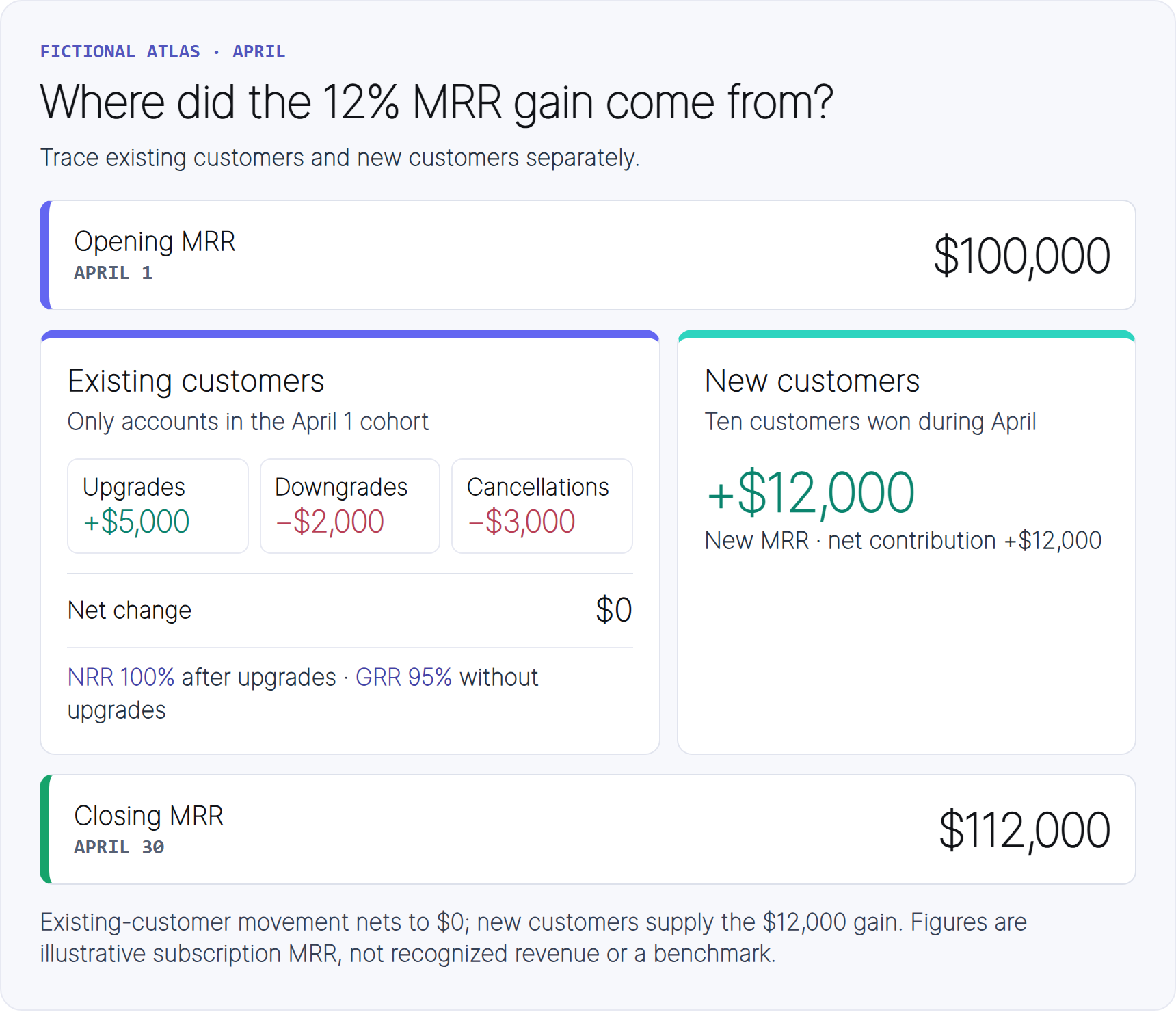Click "New MRR · net contribution +$12,000" line
Screen dimensions: 1176x1012
tap(903, 541)
